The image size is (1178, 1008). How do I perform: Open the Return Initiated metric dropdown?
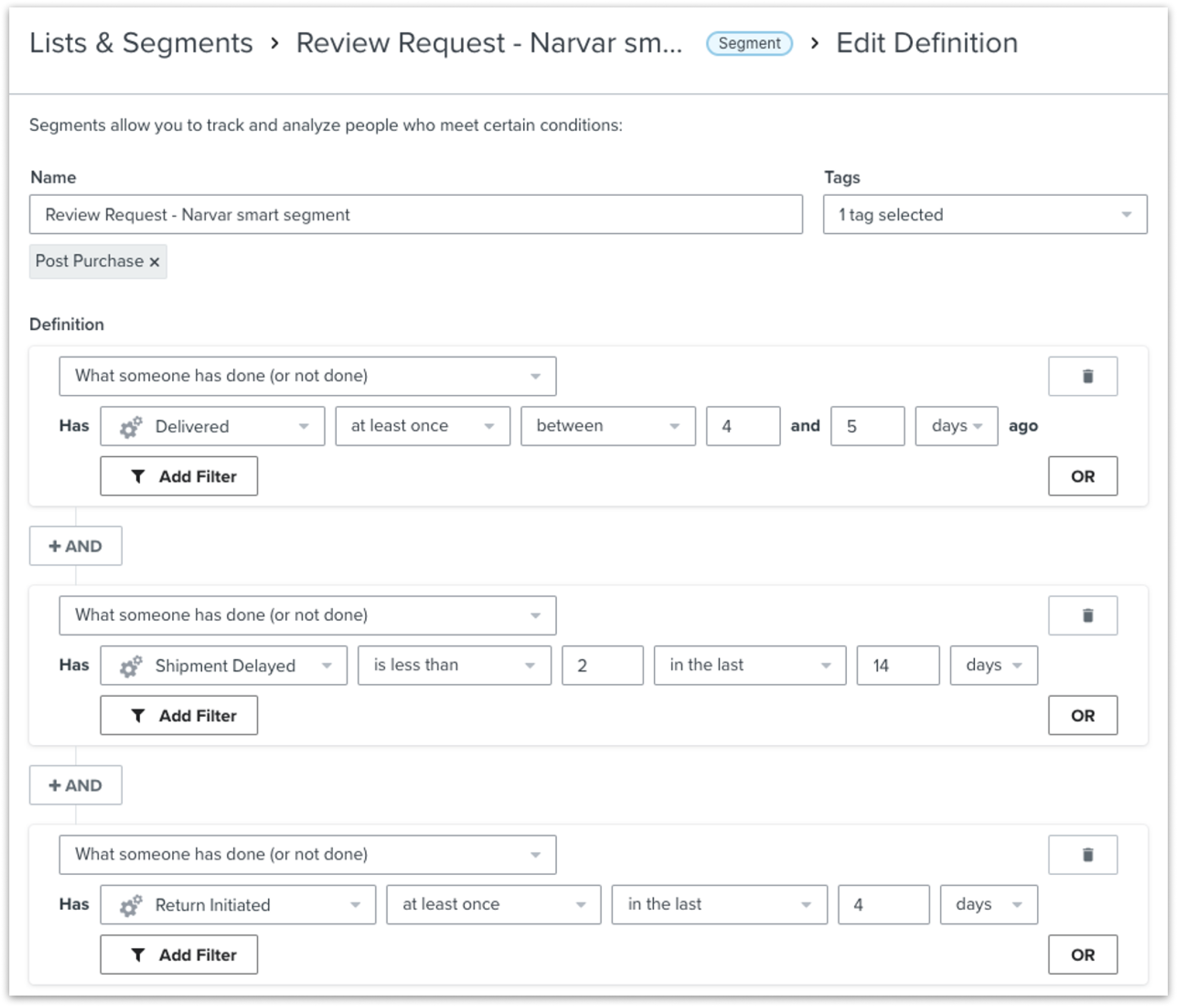pyautogui.click(x=237, y=905)
